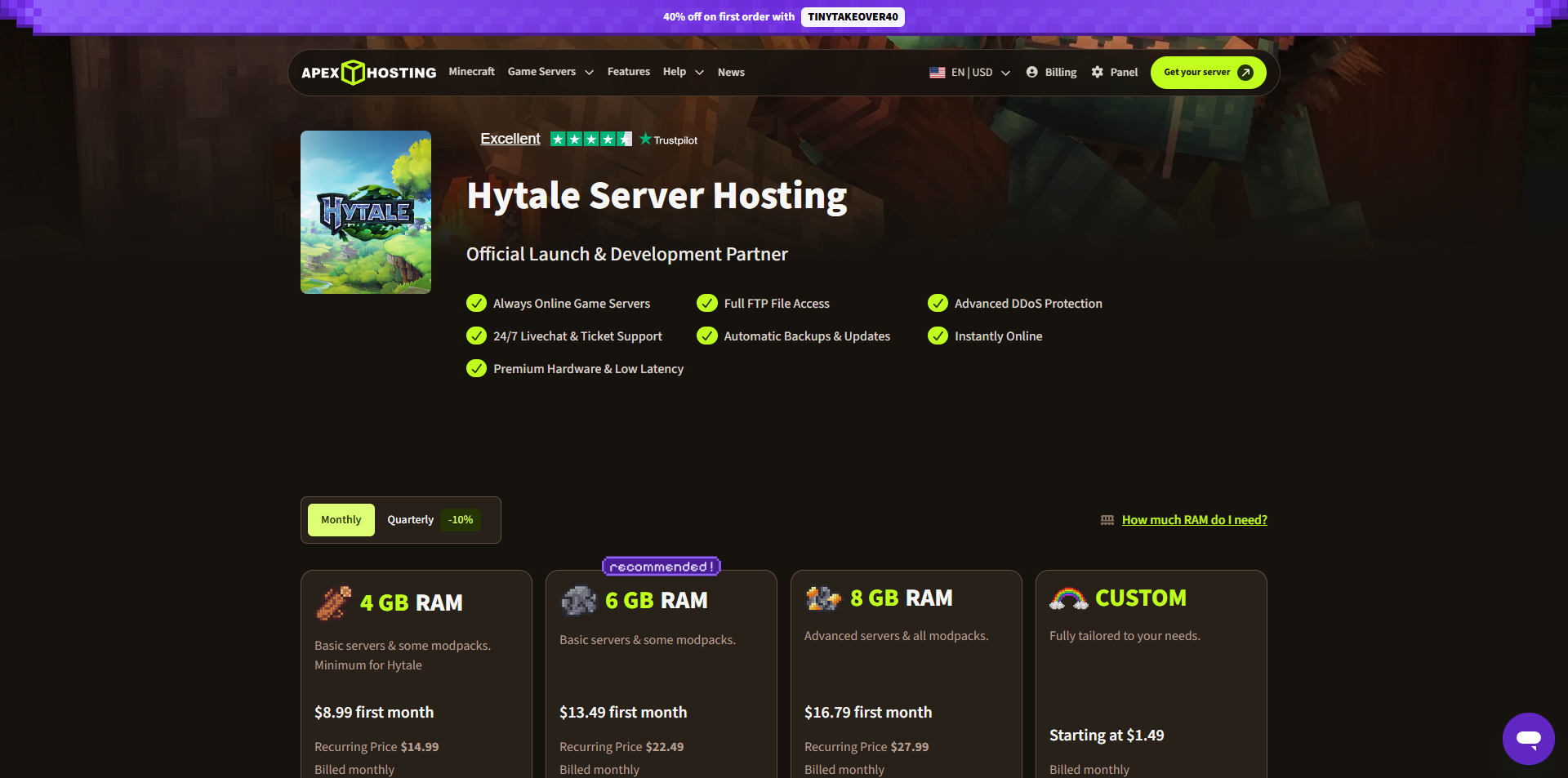Switch to Quarterly billing
Screen dimensions: 1568x778
click(x=410, y=520)
